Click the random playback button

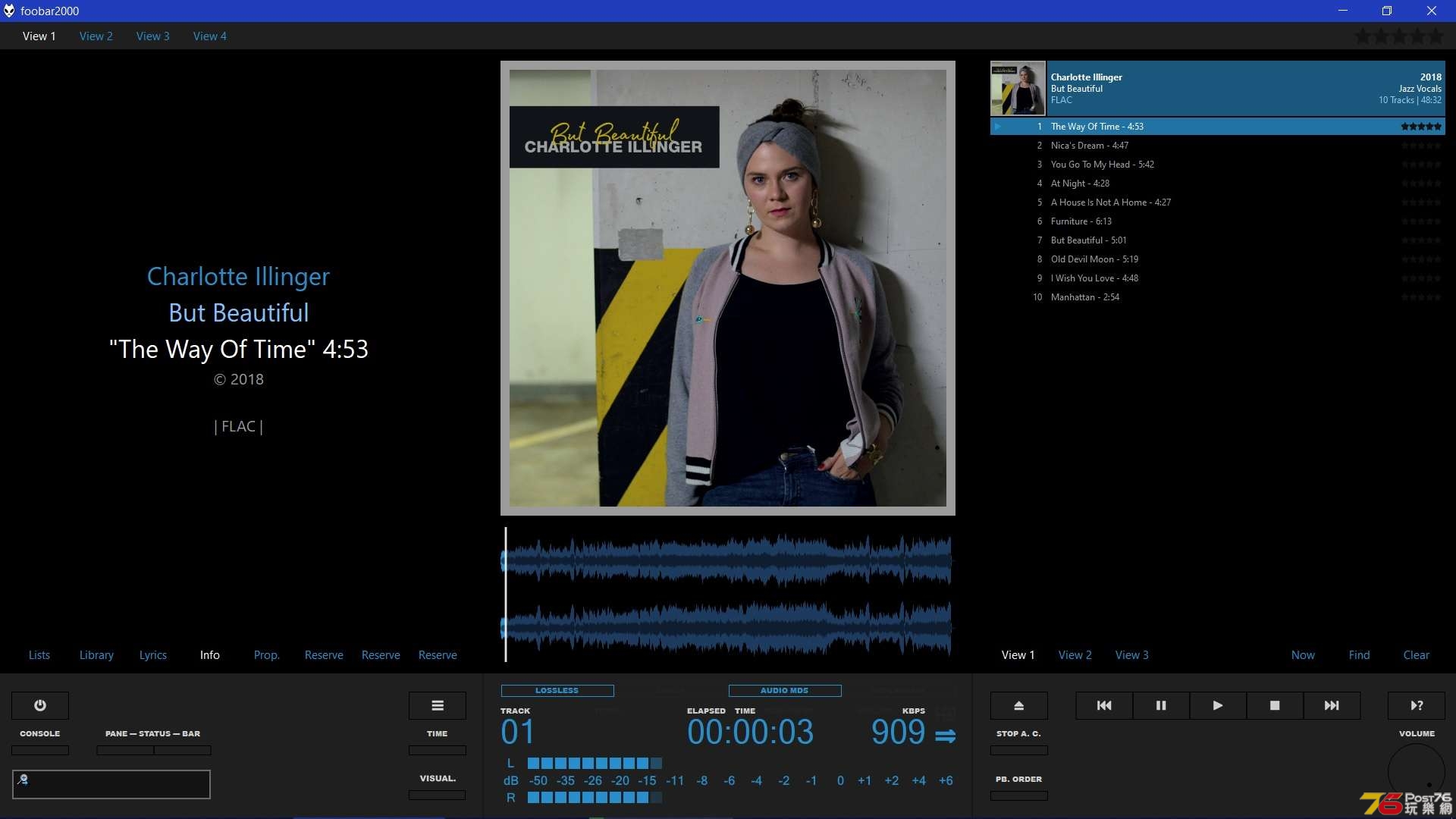pos(1417,705)
